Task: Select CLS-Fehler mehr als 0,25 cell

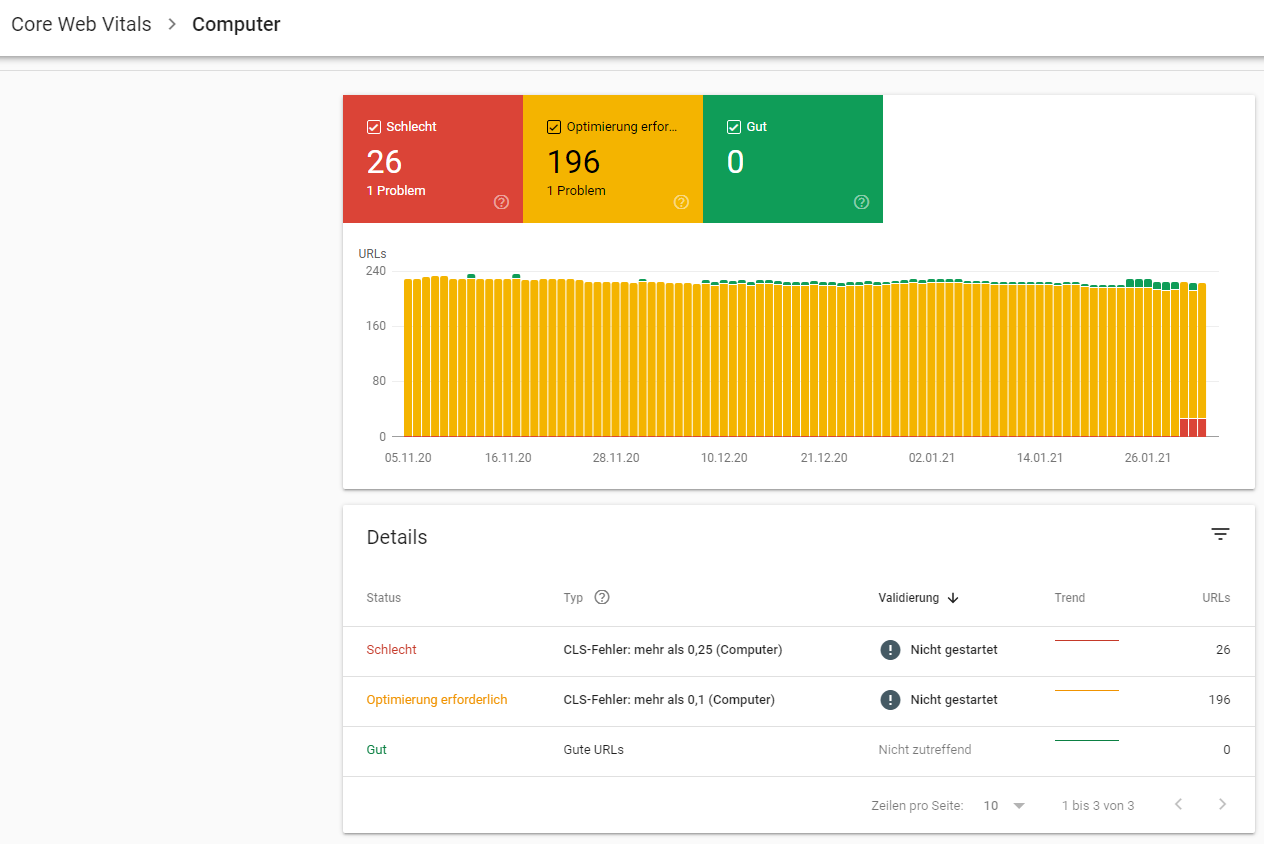Action: pyautogui.click(x=673, y=650)
